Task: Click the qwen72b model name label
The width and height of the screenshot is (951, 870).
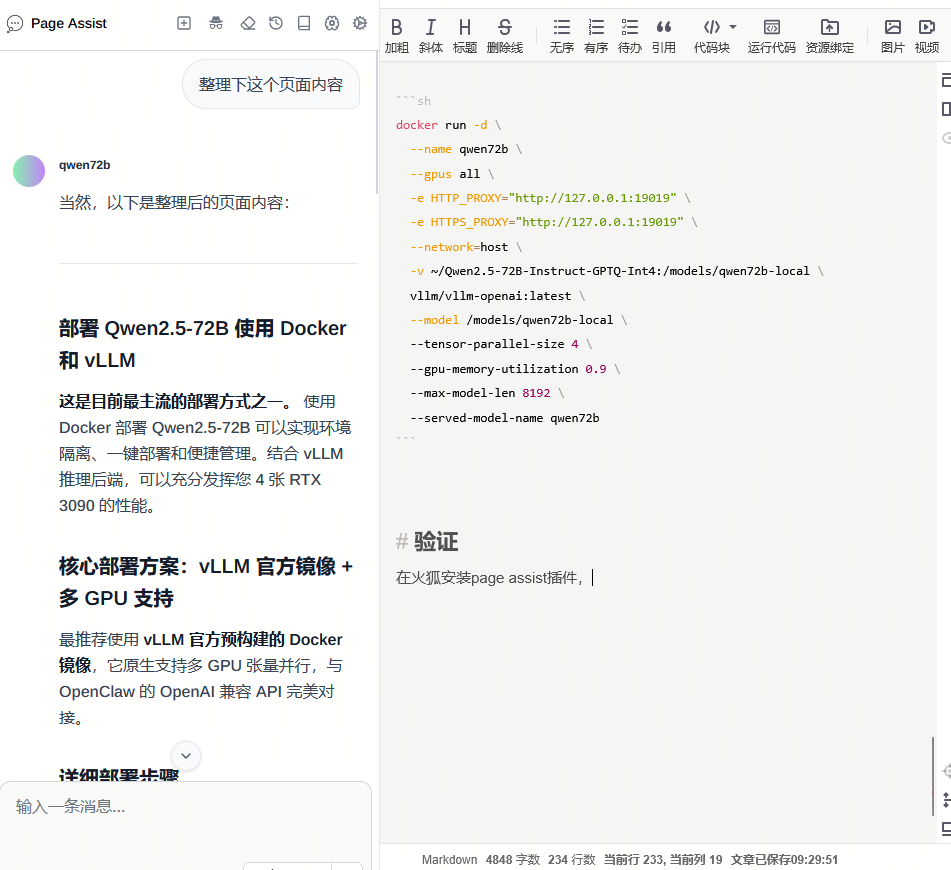Action: coord(84,165)
